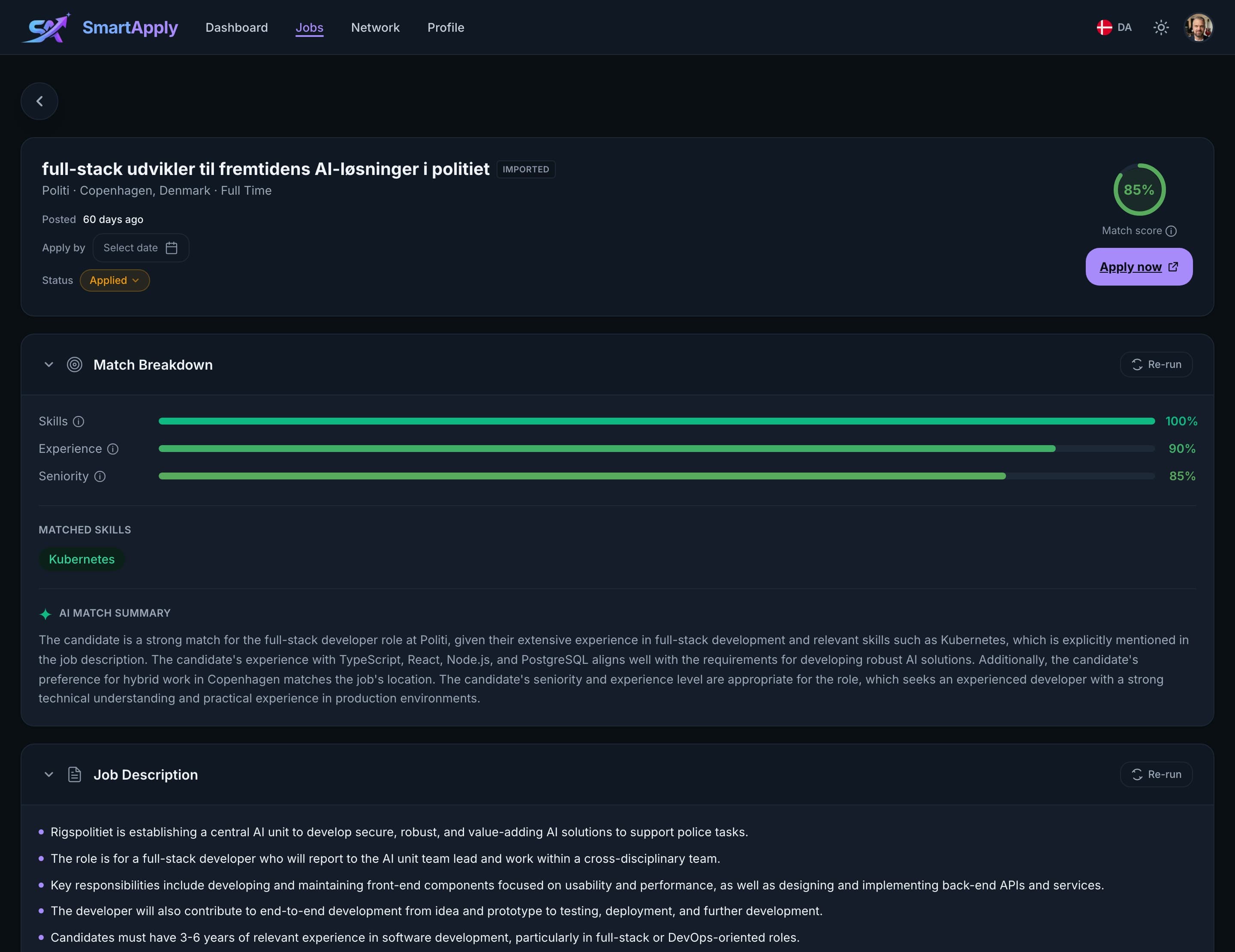
Task: Click the '60 days ago' posted value
Action: coord(113,219)
